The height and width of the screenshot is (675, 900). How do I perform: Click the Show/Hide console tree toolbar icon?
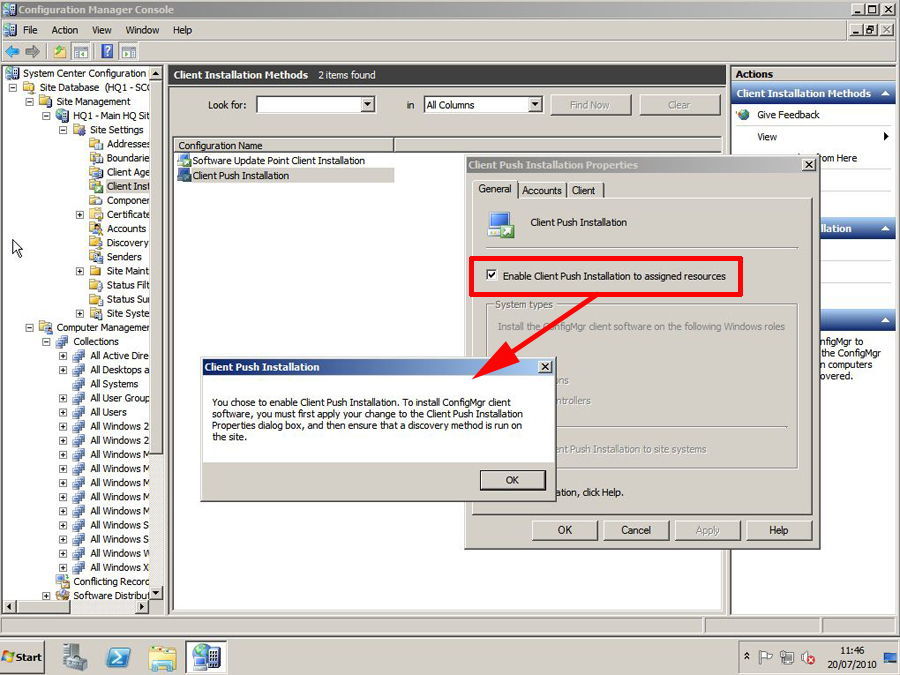tap(81, 52)
